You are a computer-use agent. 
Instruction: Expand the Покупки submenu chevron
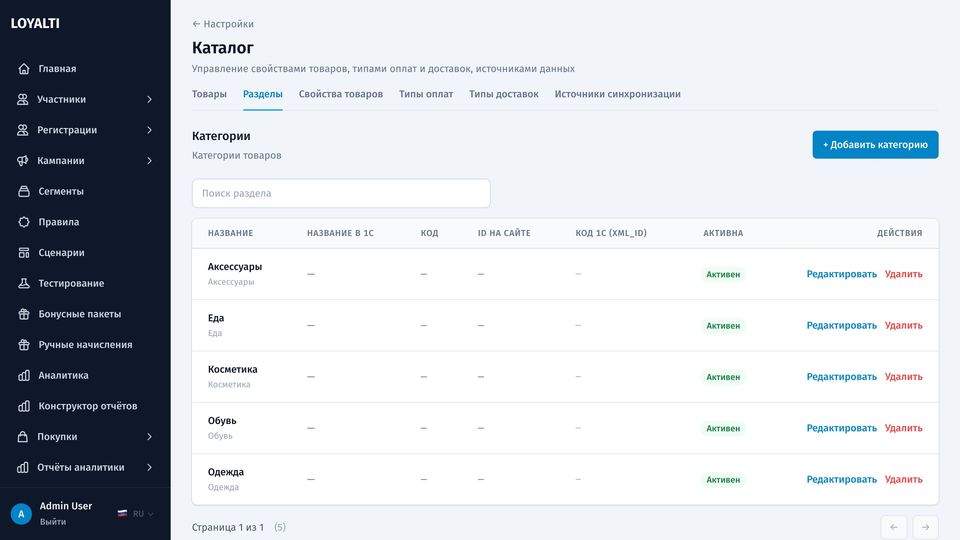(149, 437)
